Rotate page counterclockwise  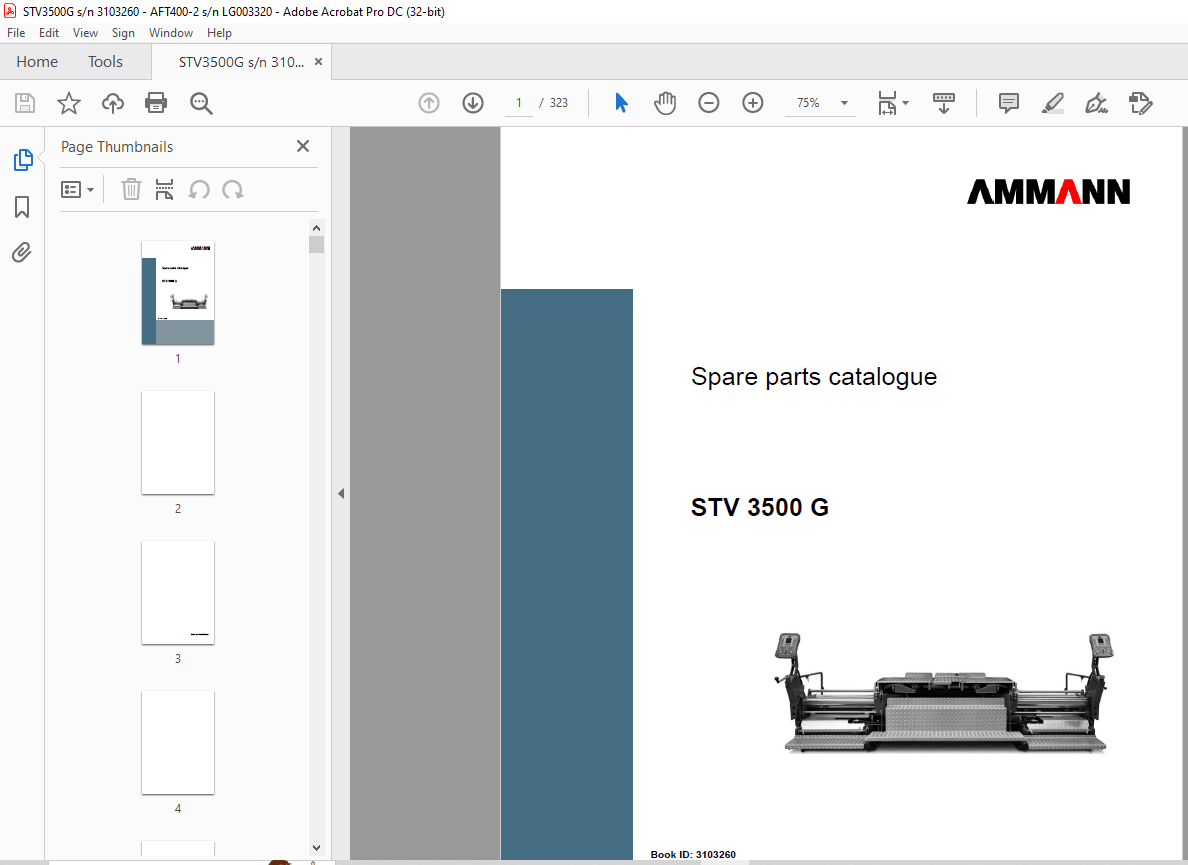click(199, 189)
